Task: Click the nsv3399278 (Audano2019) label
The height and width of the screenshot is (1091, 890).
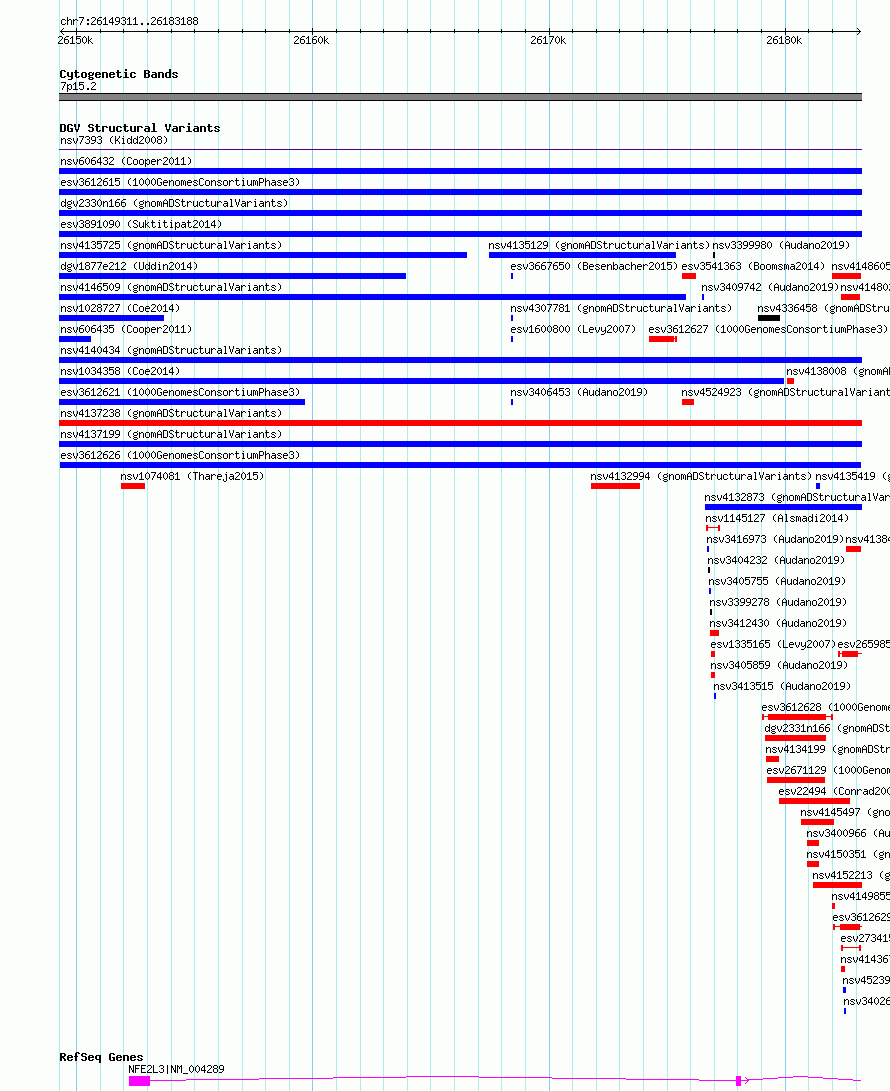Action: point(779,602)
